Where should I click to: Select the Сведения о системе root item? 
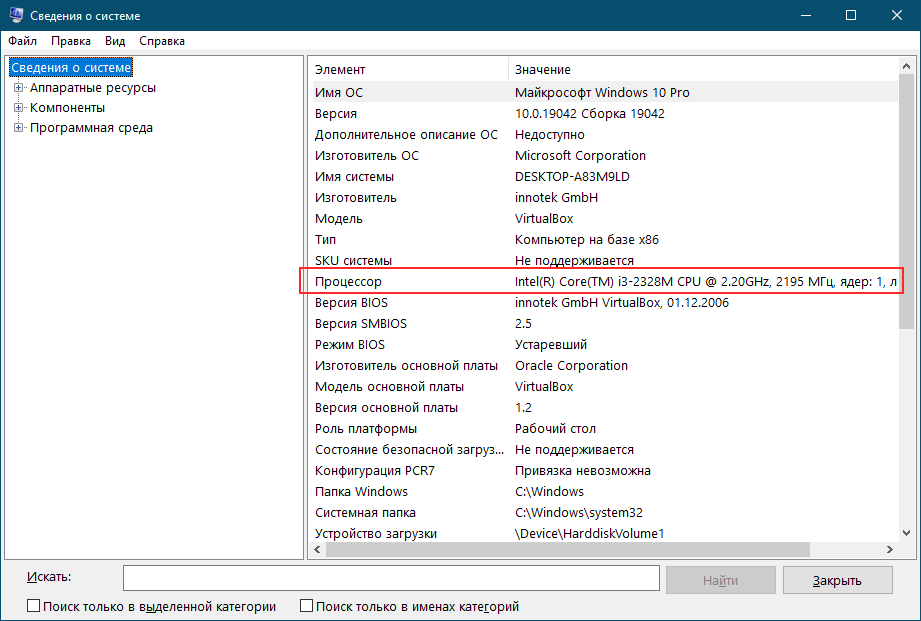(x=70, y=68)
